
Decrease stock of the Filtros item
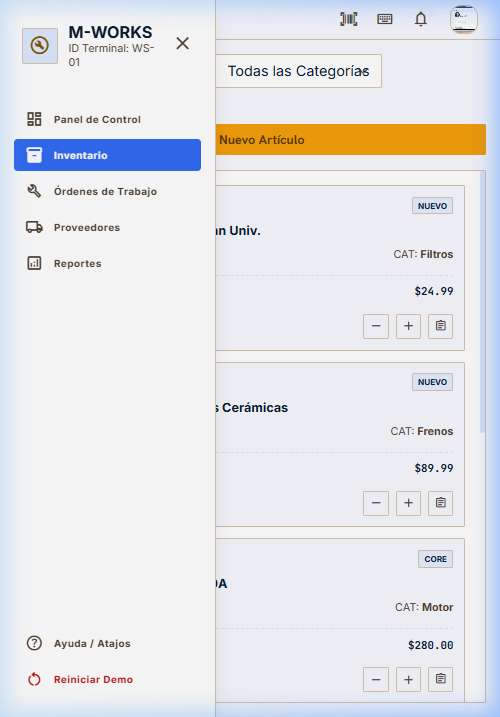[x=376, y=326]
